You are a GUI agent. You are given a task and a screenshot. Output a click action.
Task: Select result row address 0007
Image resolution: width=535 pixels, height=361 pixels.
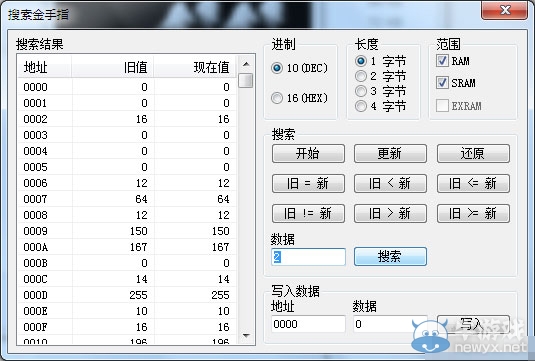[127, 199]
